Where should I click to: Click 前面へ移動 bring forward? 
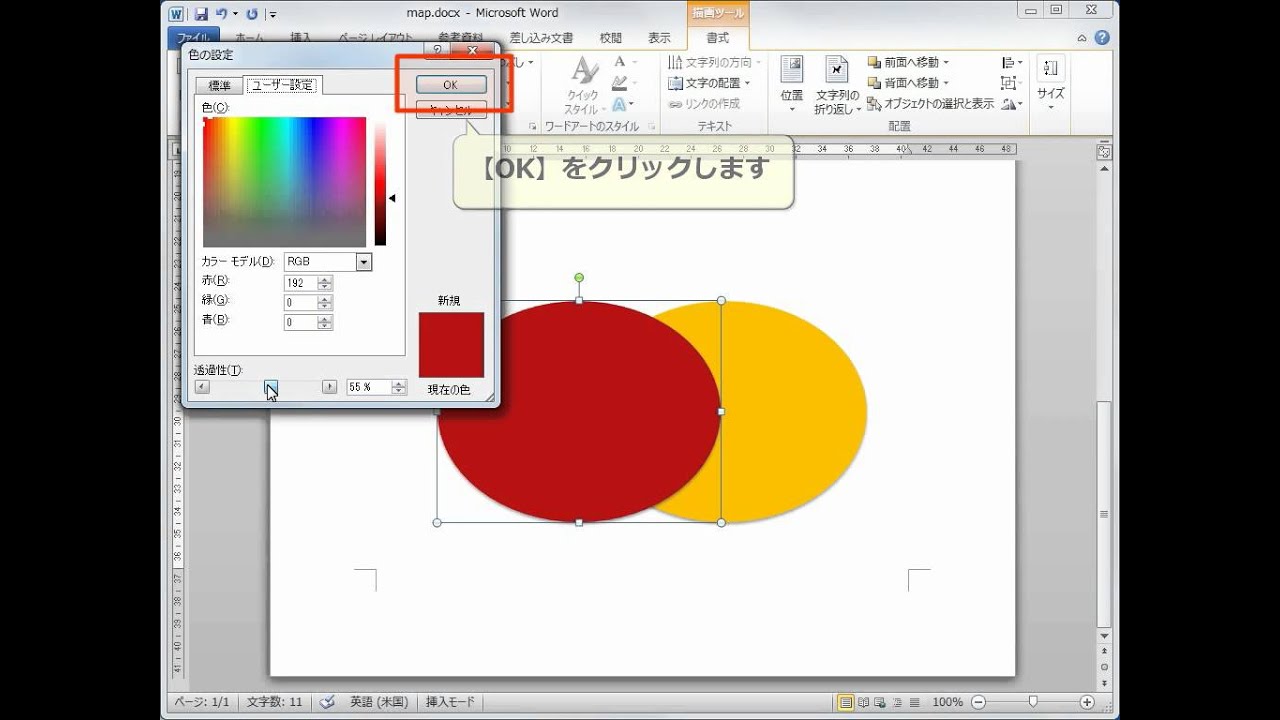[x=908, y=62]
